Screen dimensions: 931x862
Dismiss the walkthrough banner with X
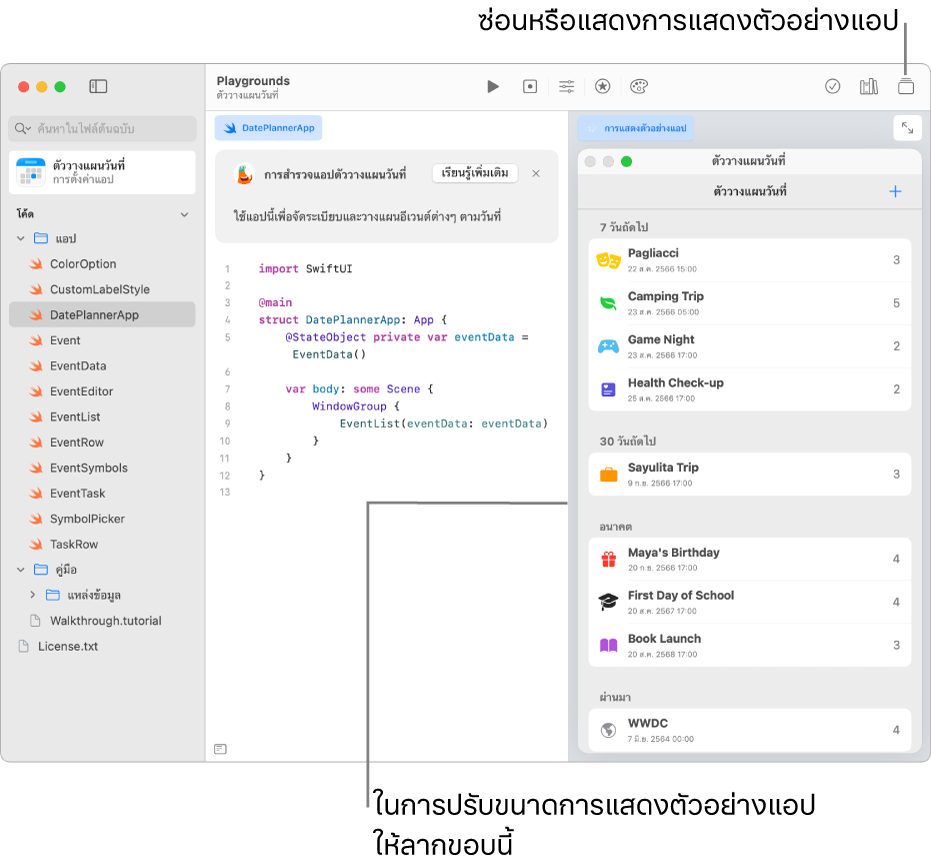[536, 173]
